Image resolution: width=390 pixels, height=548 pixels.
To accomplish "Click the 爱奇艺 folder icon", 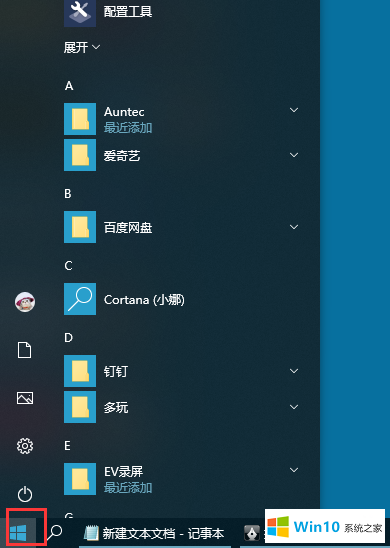I will [x=80, y=155].
